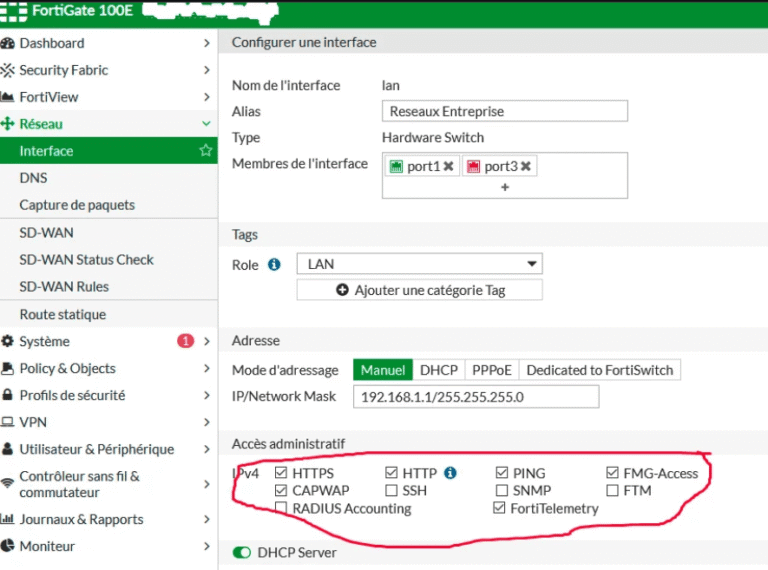Click the Policy & Objects icon
Image resolution: width=768 pixels, height=570 pixels.
coord(7,368)
